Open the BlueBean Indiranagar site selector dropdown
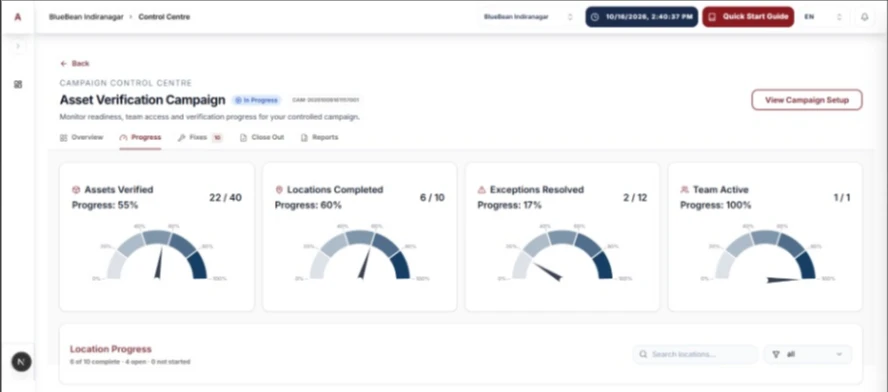Screen dimensions: 888x392 528,17
